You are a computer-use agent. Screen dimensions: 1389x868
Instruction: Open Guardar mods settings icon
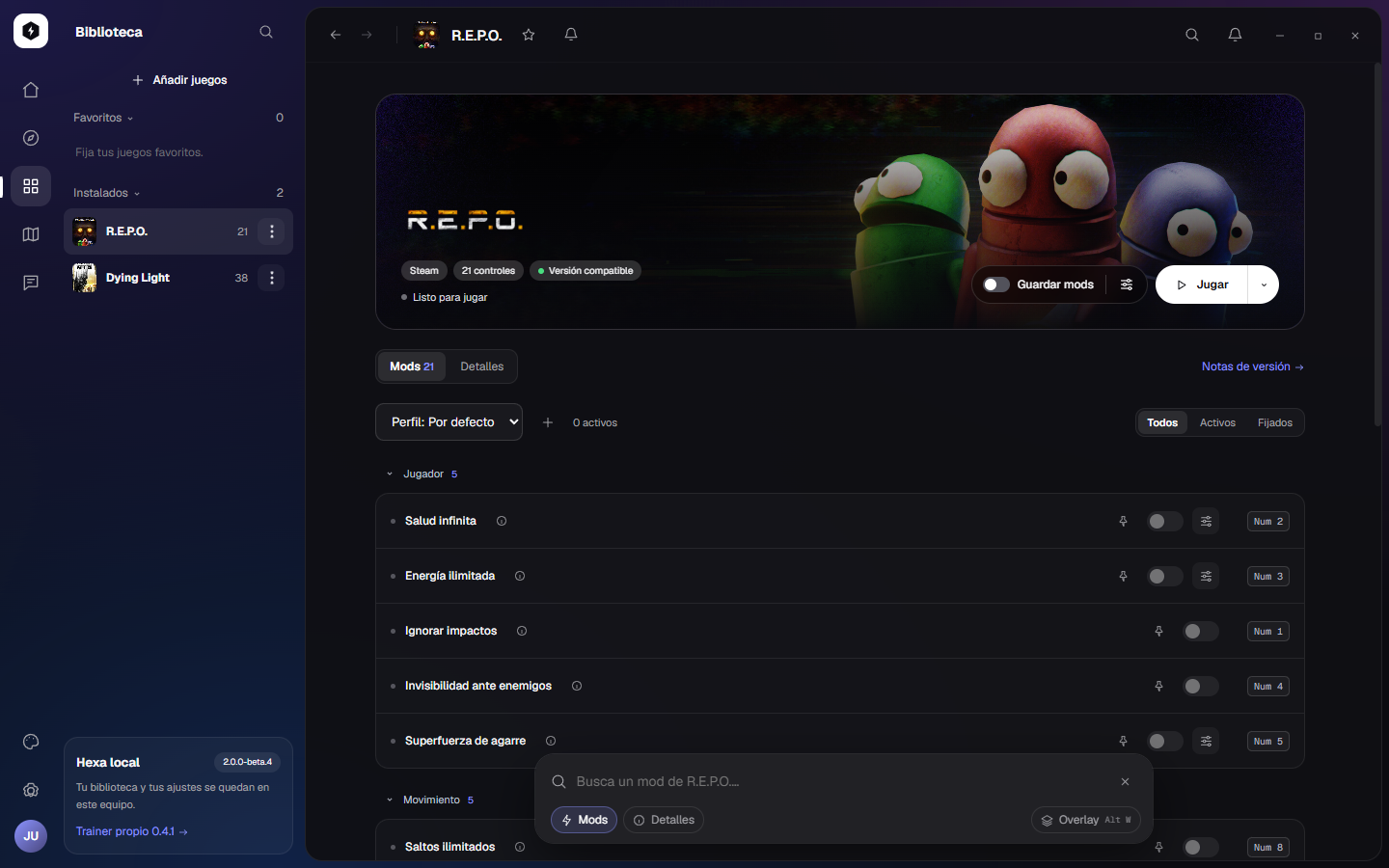(x=1127, y=285)
